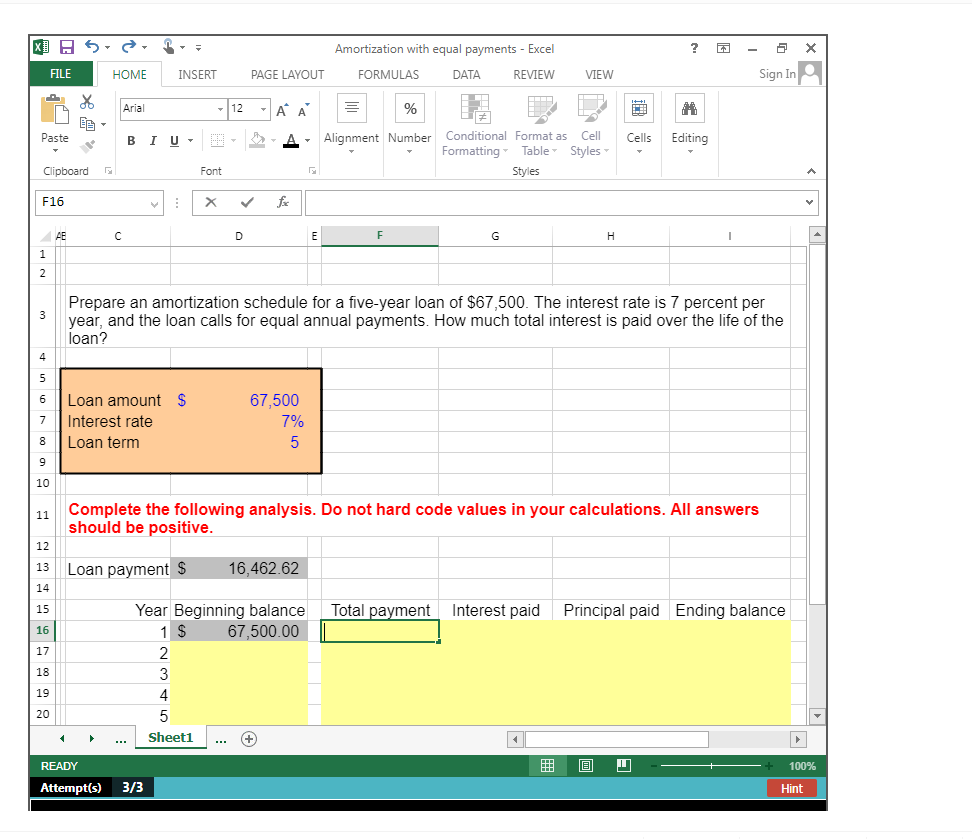Open the Font Size dropdown
Screen dimensions: 972x839
pos(265,108)
